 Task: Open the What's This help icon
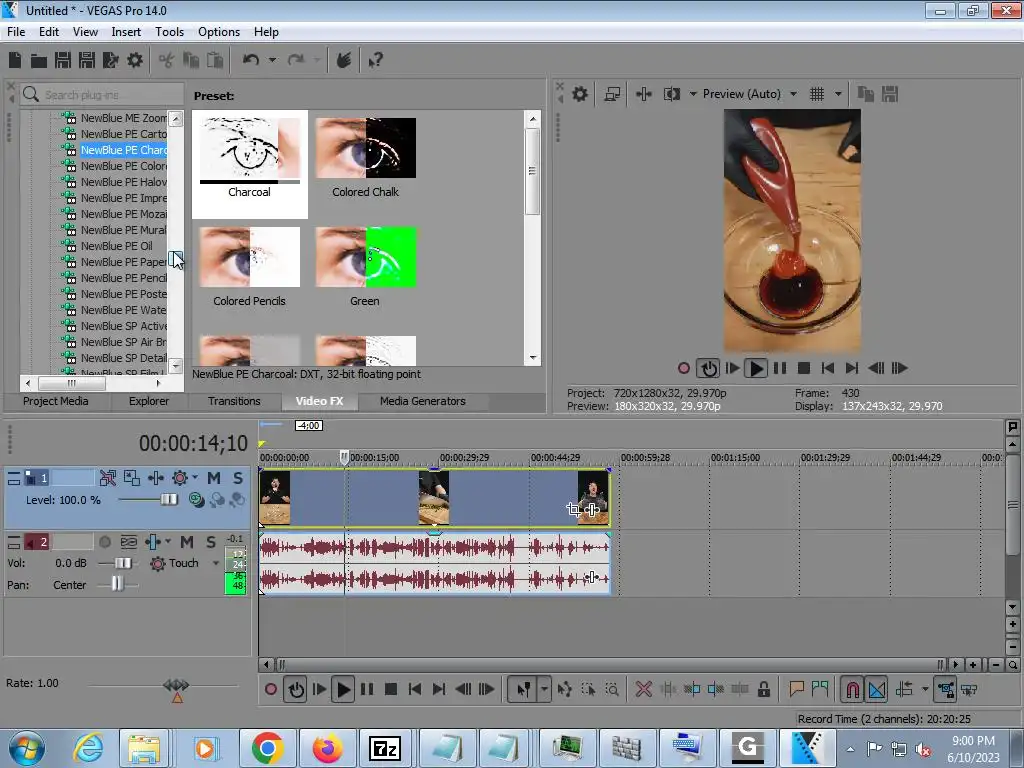(x=375, y=61)
